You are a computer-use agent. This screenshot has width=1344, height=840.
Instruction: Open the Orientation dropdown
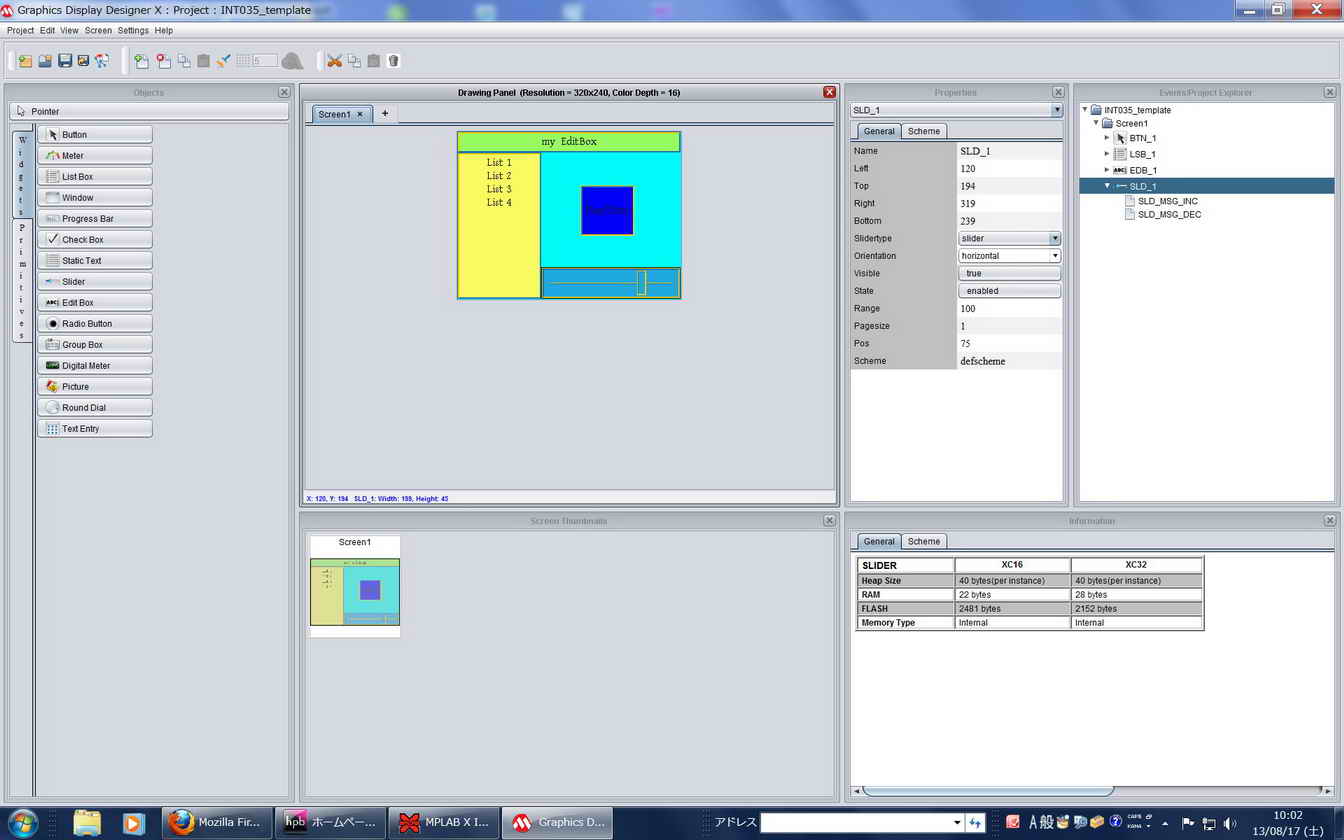[x=1054, y=256]
